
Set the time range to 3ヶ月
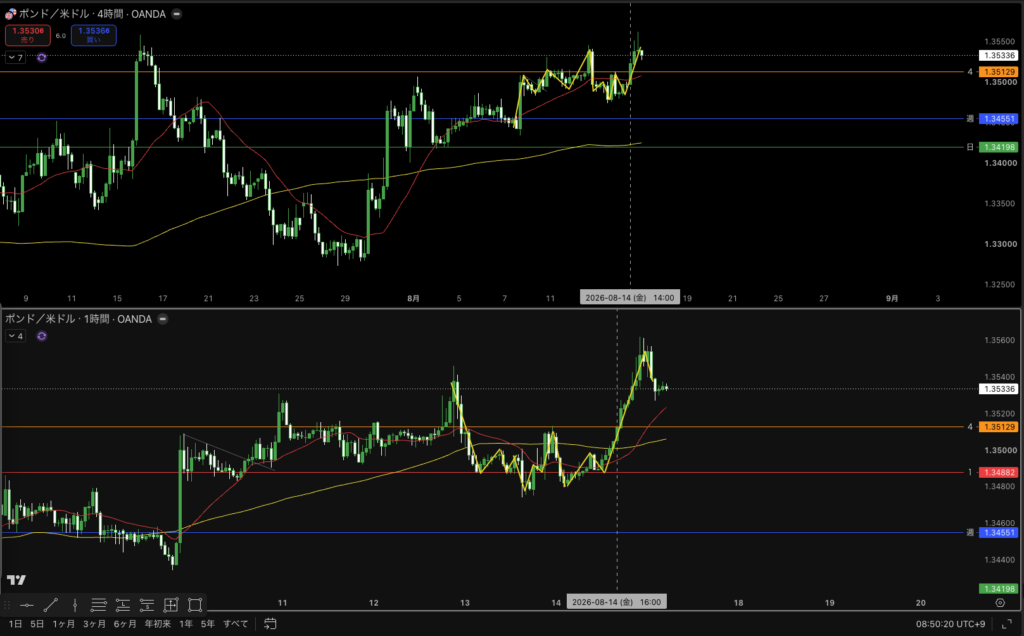tap(94, 624)
